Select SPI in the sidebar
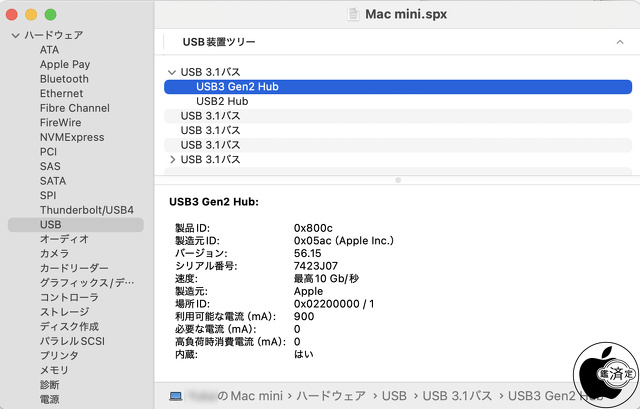Image resolution: width=640 pixels, height=409 pixels. pos(48,196)
